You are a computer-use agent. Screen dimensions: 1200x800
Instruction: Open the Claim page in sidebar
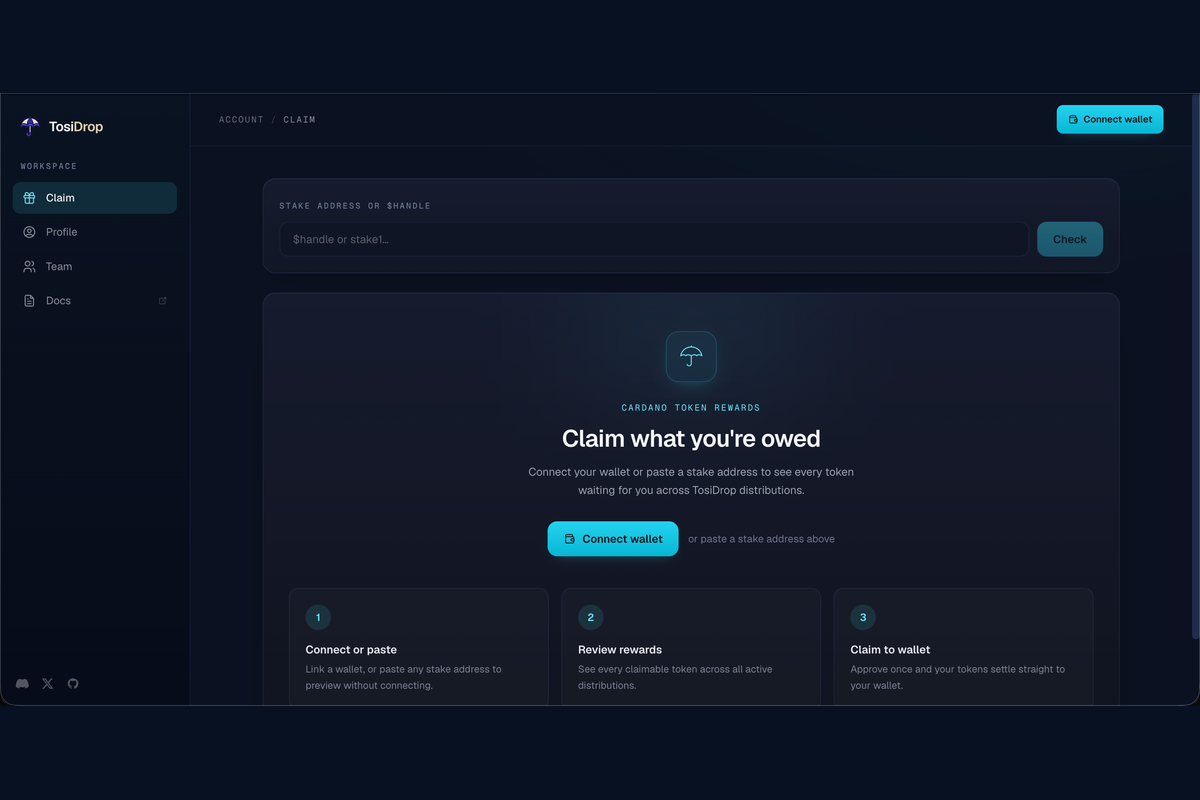[95, 198]
